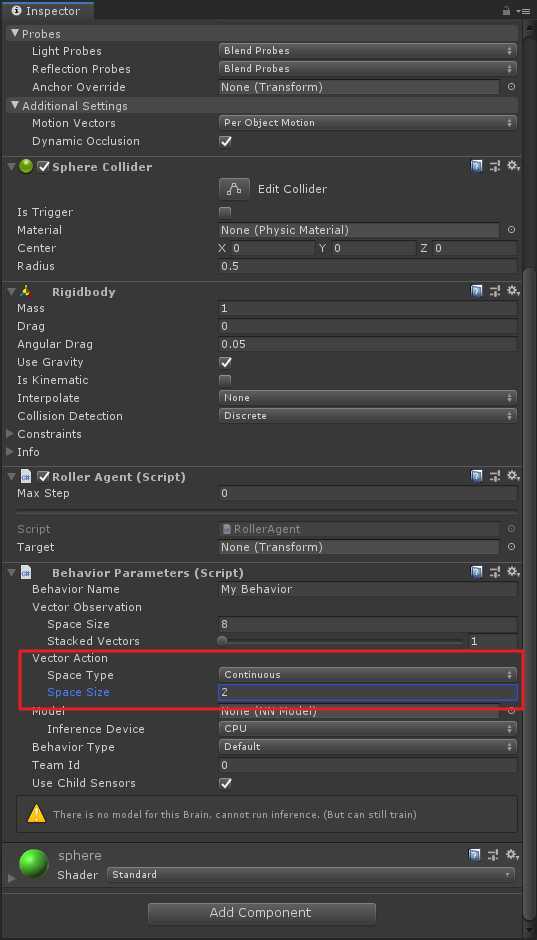Click the Behavior Name field
The image size is (537, 940).
(x=367, y=589)
